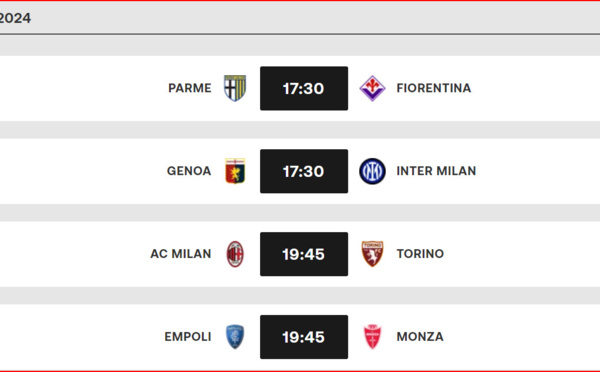Viewport: 600px width, 372px height.
Task: Click the FIORENTINA team name
Action: (434, 88)
